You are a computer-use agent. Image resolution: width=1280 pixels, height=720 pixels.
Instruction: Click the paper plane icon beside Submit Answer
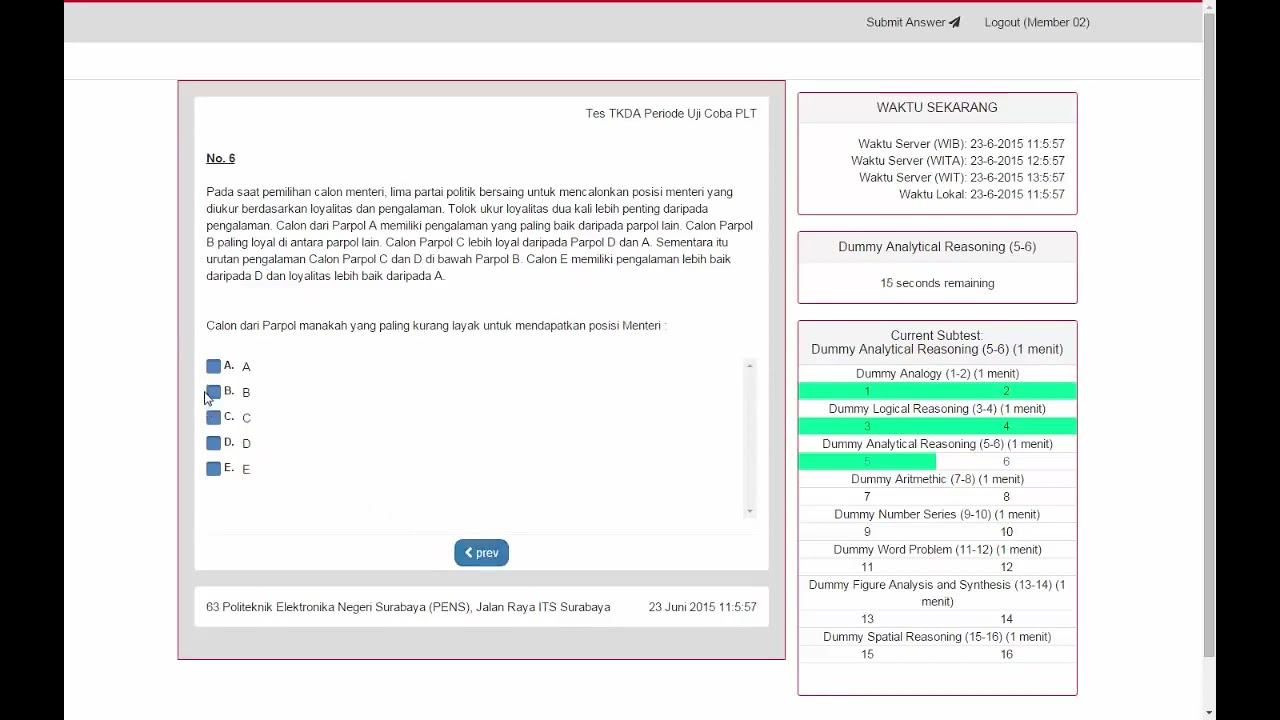click(x=954, y=22)
